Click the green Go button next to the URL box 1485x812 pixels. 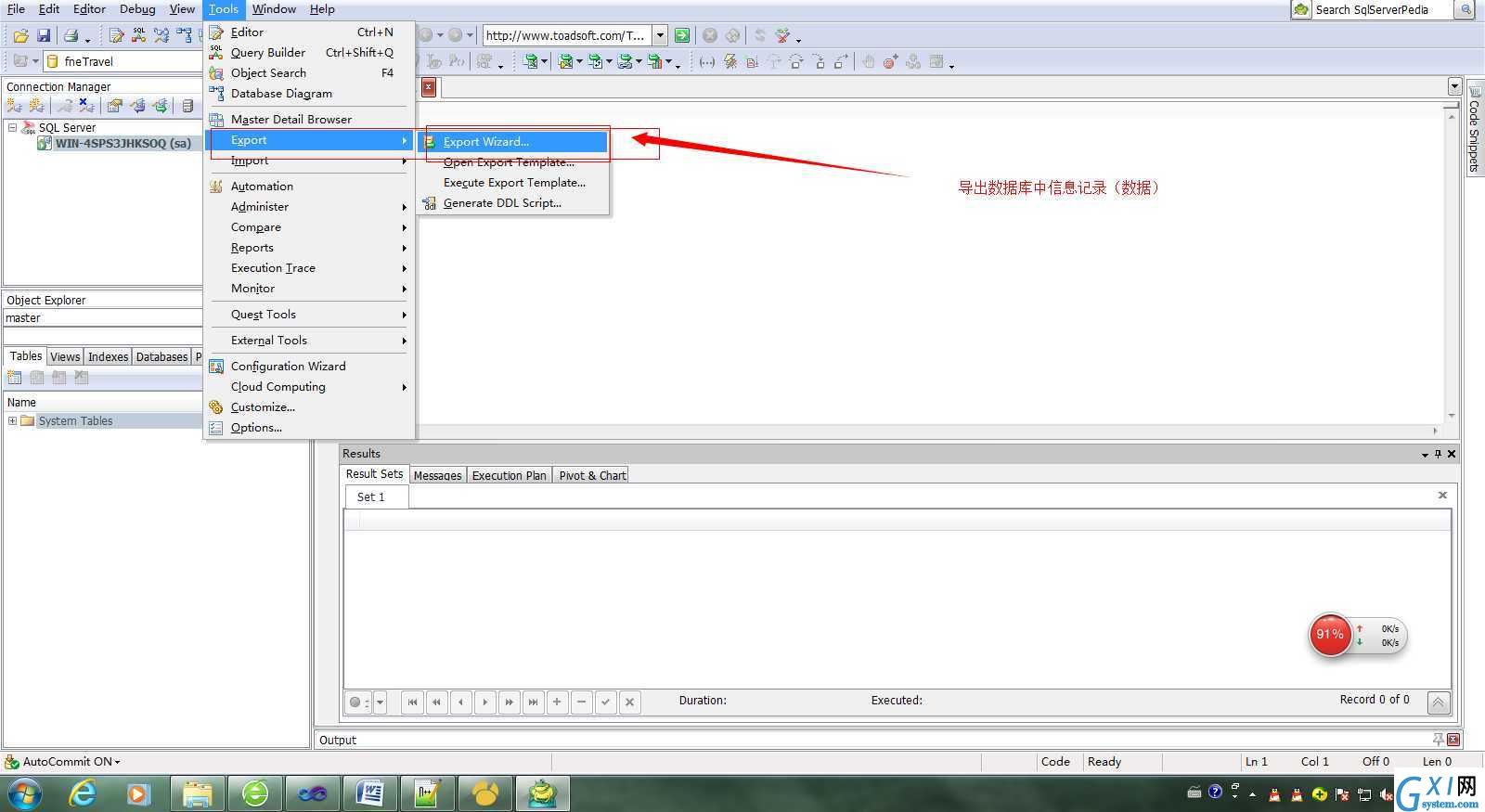pyautogui.click(x=682, y=35)
